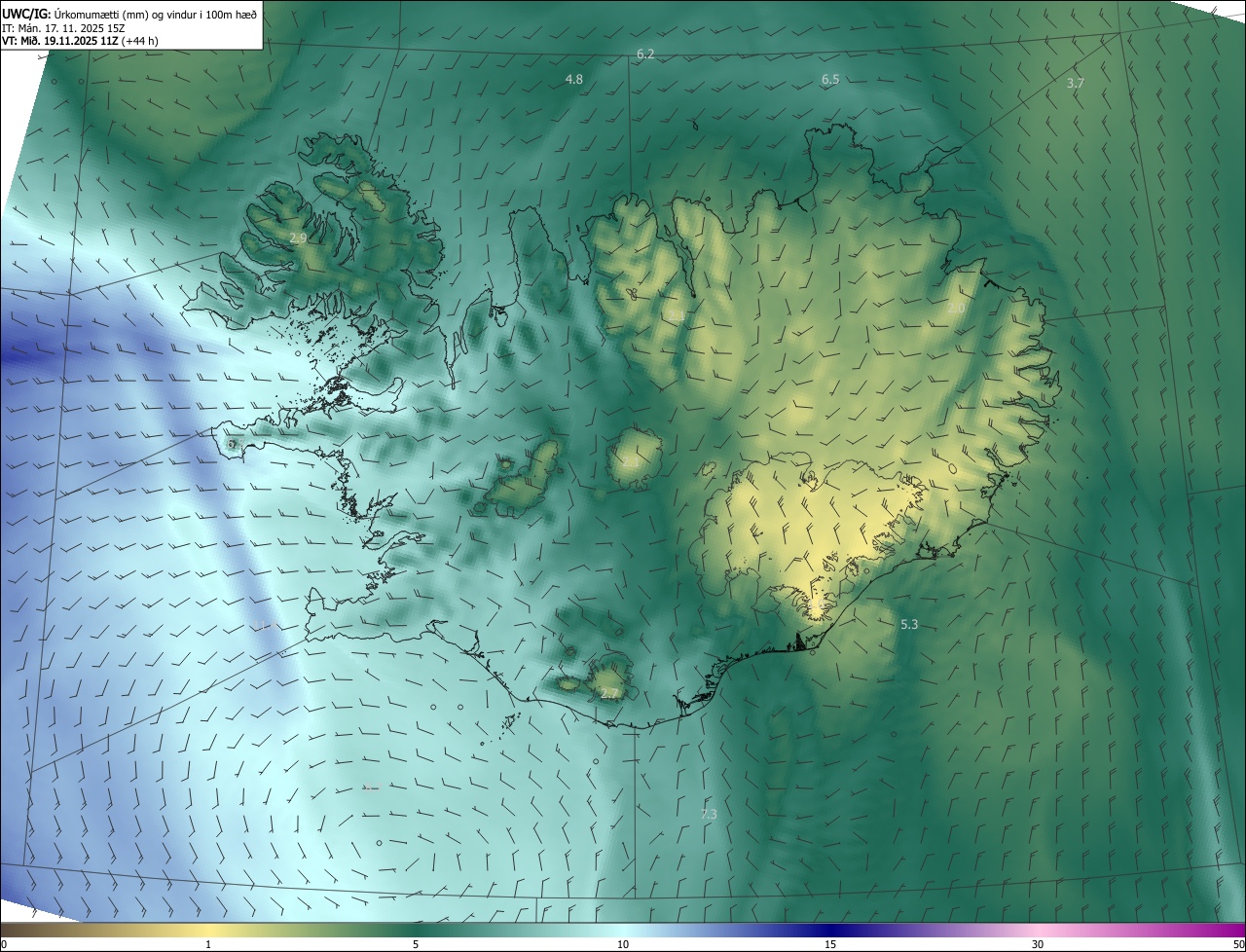Pick the yellow colorbar segment at 1
Screen dimensions: 1246x952
[208, 930]
